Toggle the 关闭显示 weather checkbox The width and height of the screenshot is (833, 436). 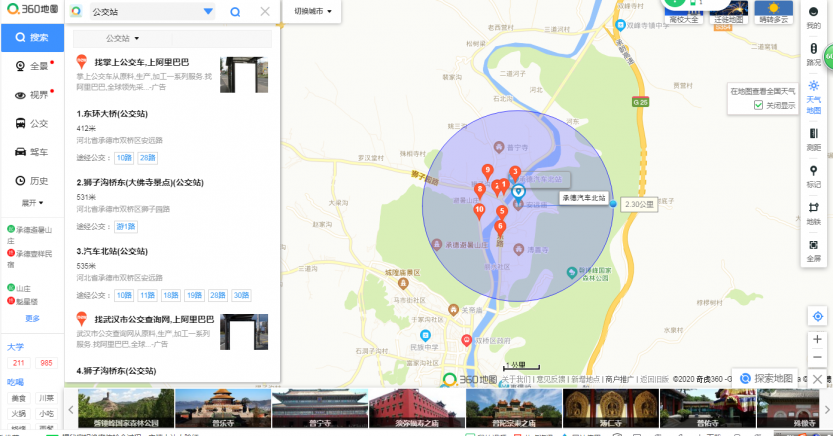[x=759, y=105]
